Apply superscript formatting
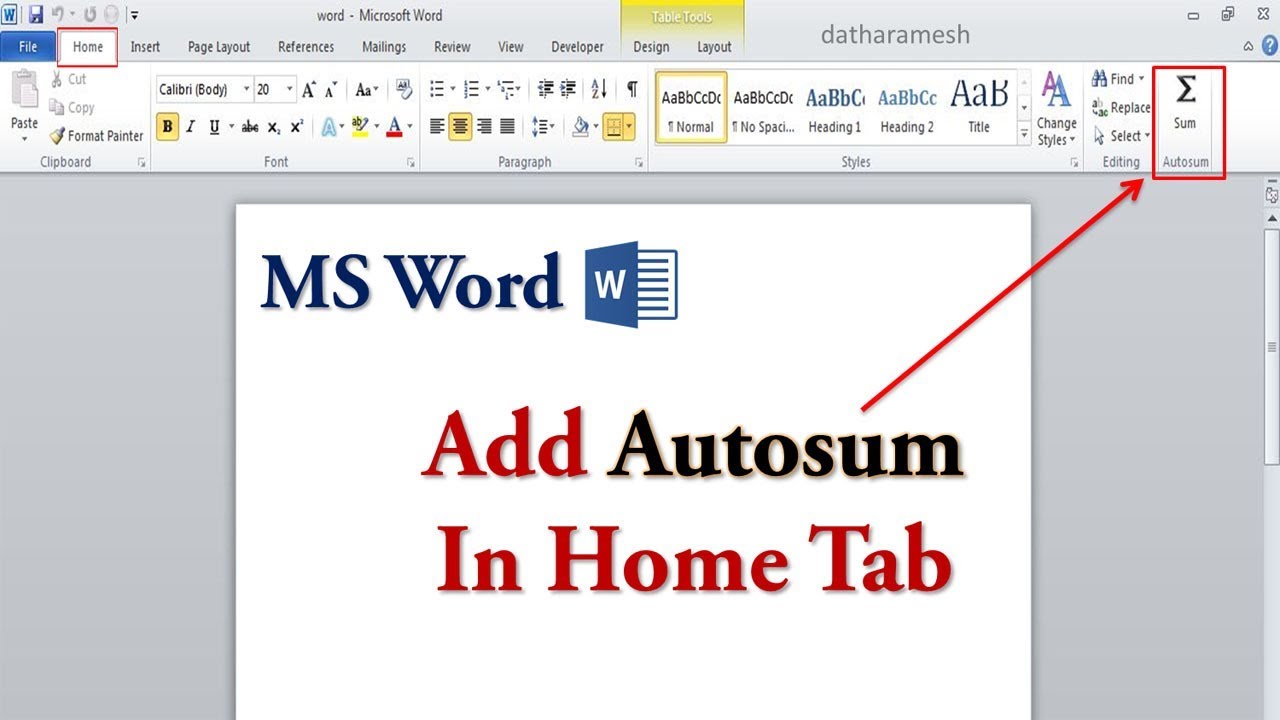Viewport: 1280px width, 720px height. (297, 127)
